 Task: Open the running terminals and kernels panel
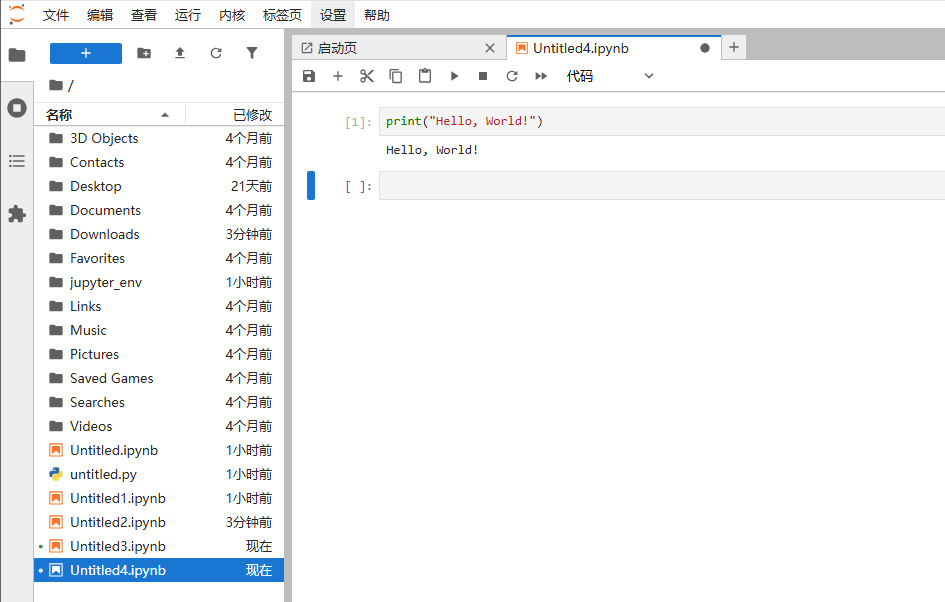(x=17, y=108)
